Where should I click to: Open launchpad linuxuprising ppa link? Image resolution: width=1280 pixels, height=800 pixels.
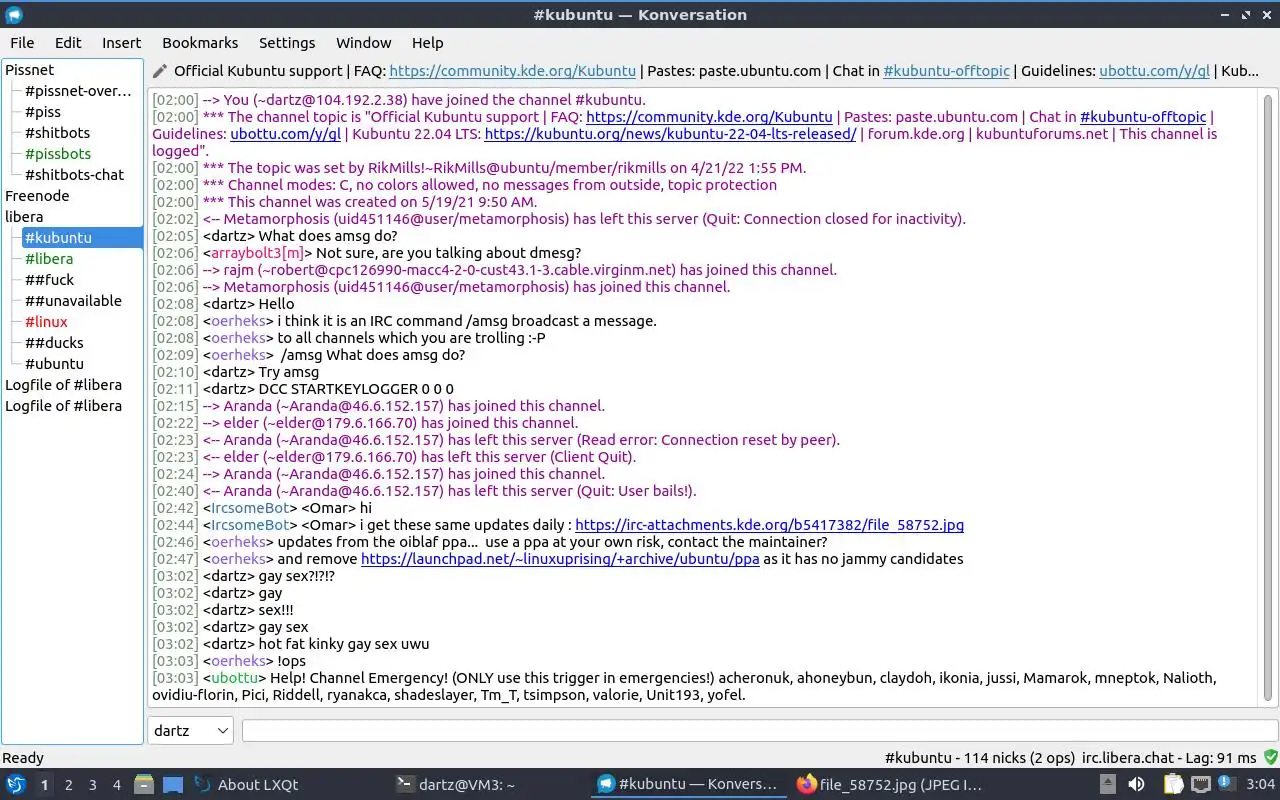[560, 559]
